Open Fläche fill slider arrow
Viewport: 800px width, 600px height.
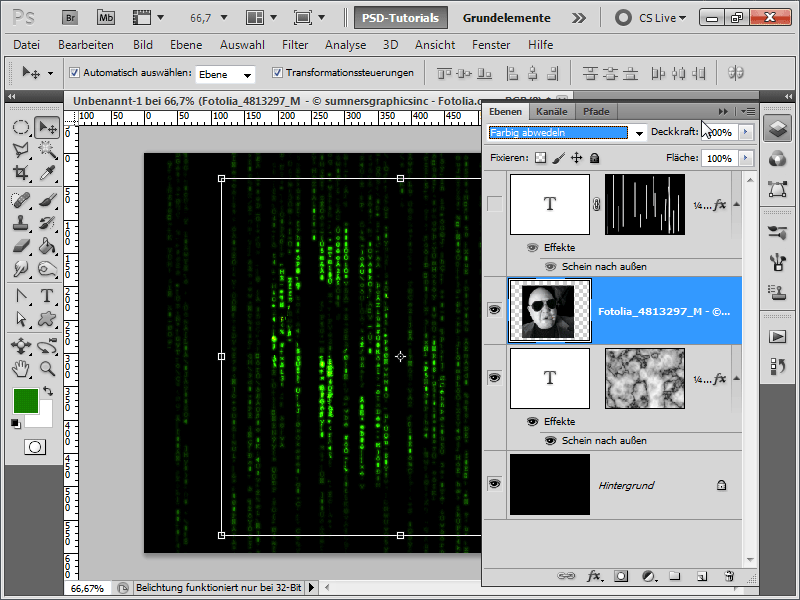coord(746,158)
